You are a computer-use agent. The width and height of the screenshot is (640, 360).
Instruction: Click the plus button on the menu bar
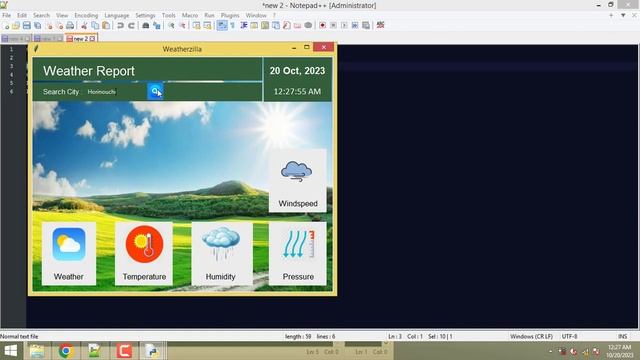coord(611,16)
